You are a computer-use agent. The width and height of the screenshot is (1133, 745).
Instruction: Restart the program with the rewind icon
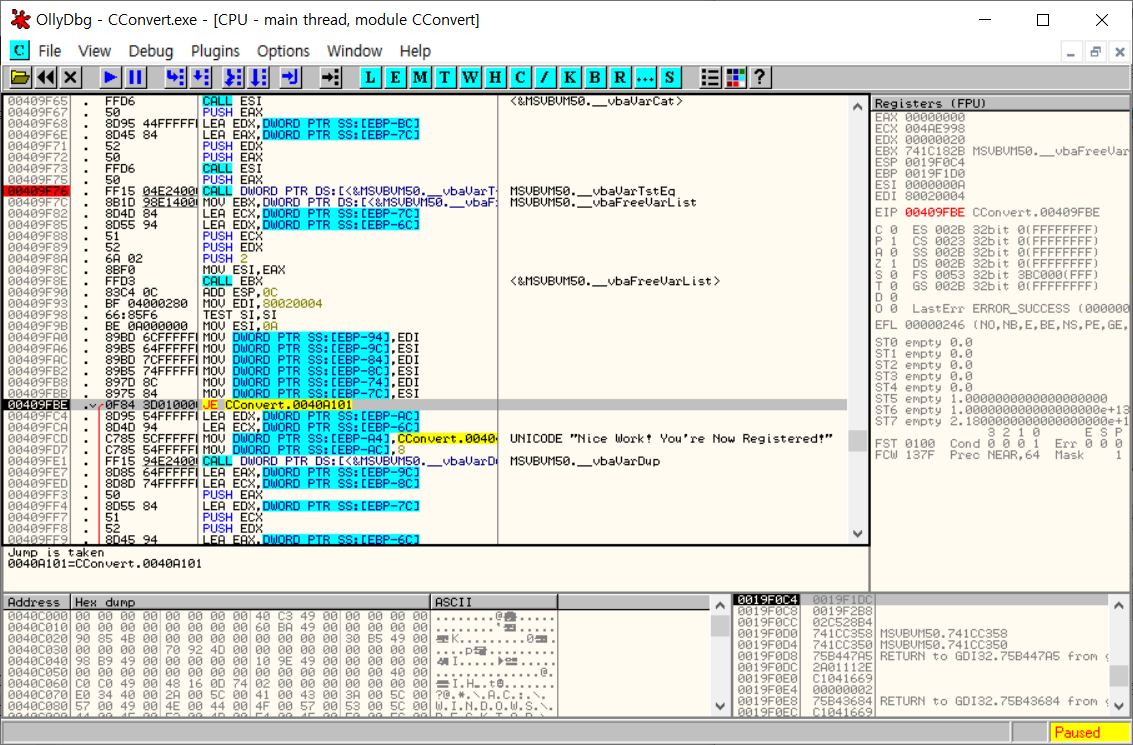point(46,77)
